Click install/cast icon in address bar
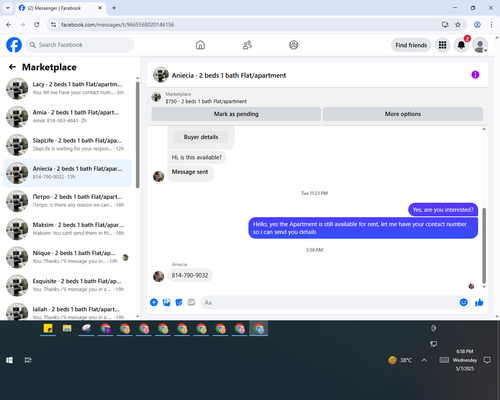500x400 pixels. click(445, 25)
